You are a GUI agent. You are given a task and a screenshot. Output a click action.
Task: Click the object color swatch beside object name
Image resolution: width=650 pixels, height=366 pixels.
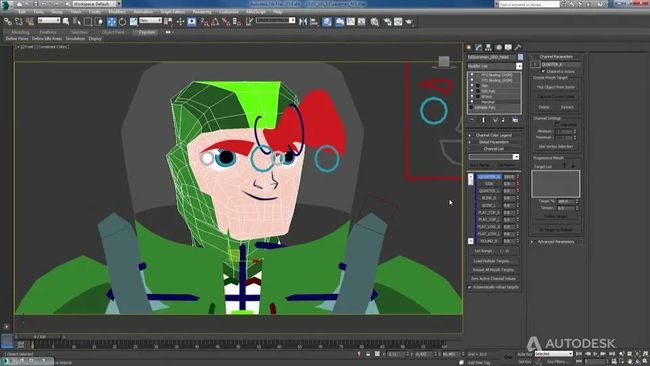pyautogui.click(x=520, y=57)
